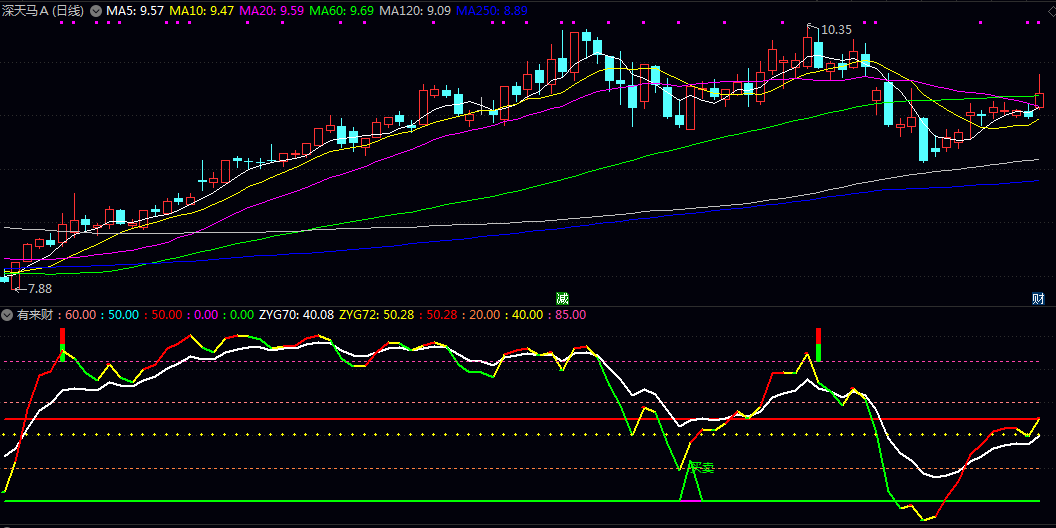Click the green 减 marker icon
The height and width of the screenshot is (528, 1056).
tap(562, 298)
